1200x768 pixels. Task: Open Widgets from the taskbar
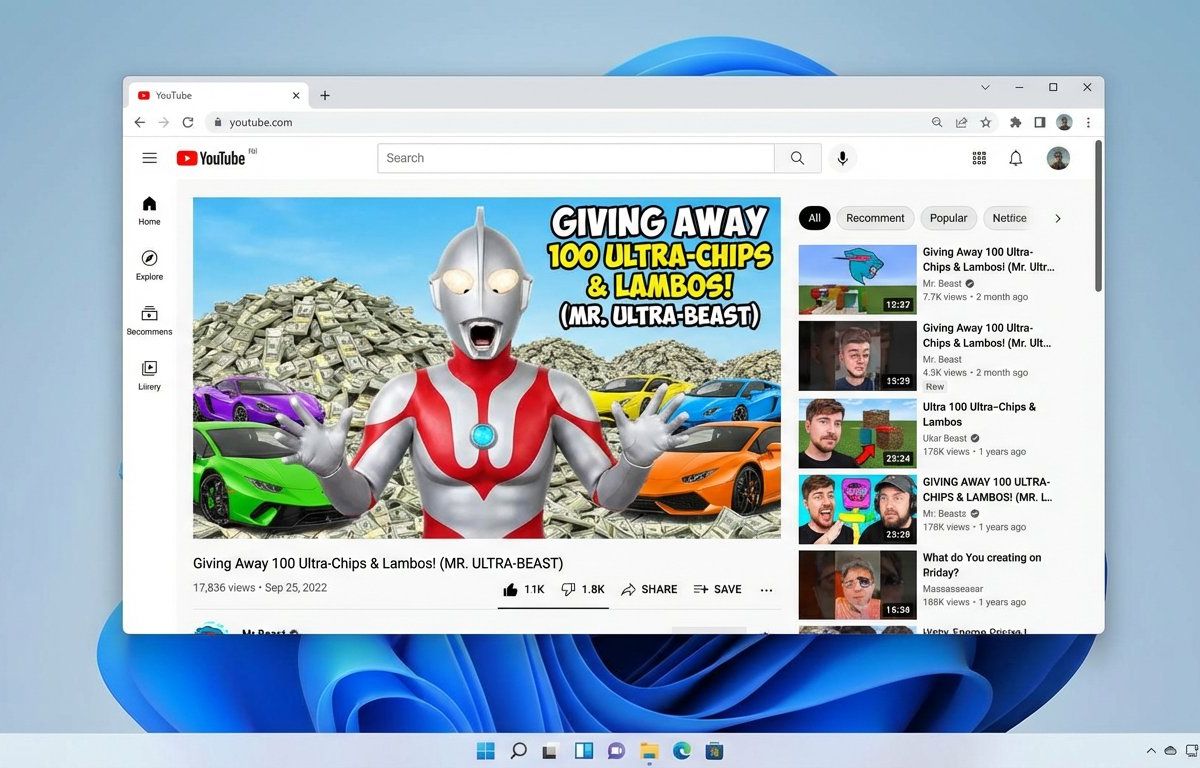[584, 750]
